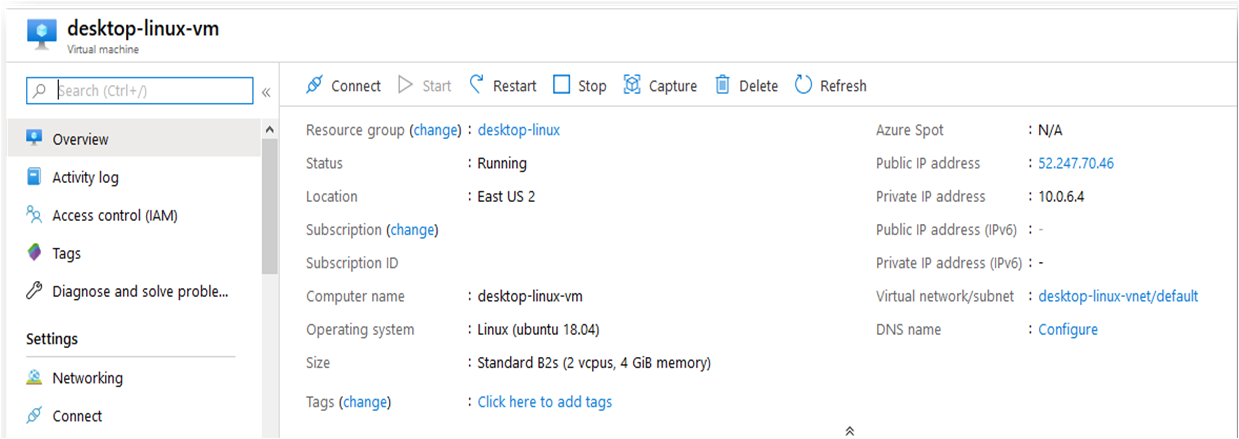Click the greyed-out Start button label
1239x439 pixels.
[x=436, y=86]
